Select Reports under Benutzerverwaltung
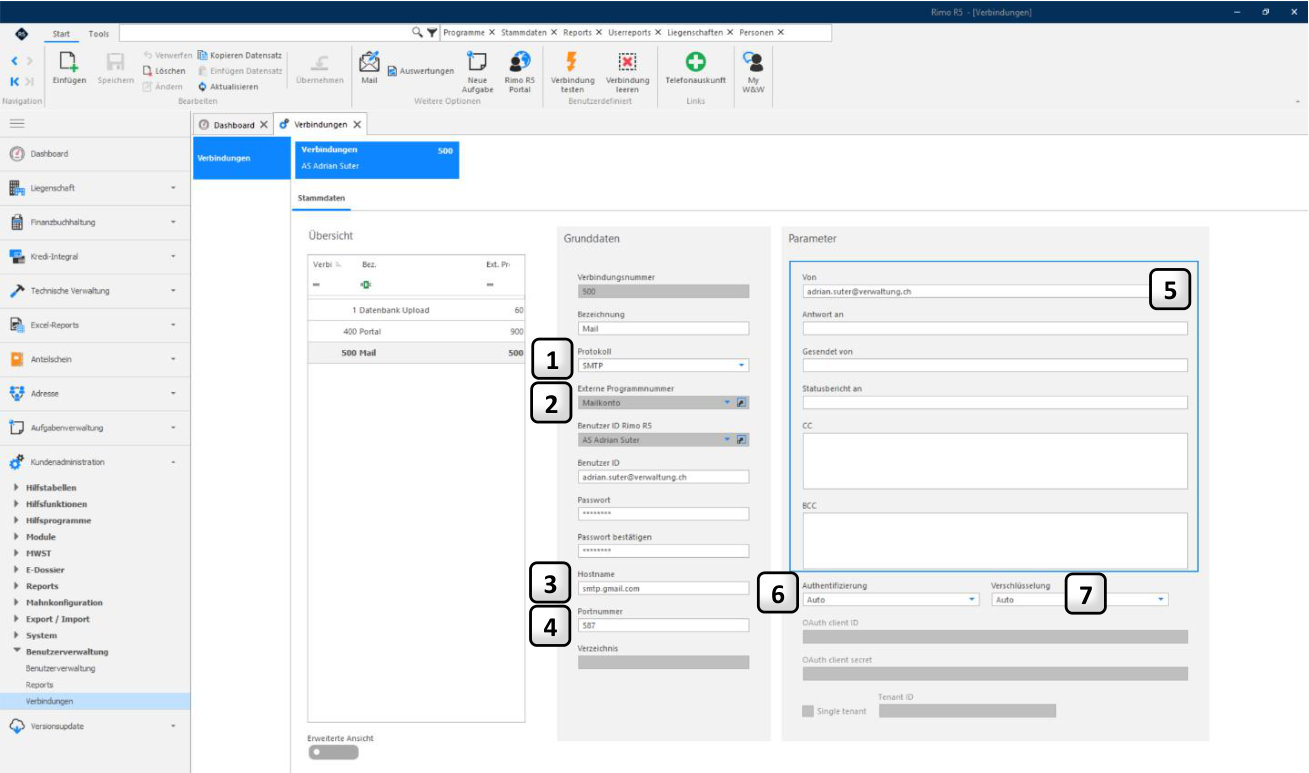Image resolution: width=1309 pixels, height=773 pixels. (x=40, y=685)
